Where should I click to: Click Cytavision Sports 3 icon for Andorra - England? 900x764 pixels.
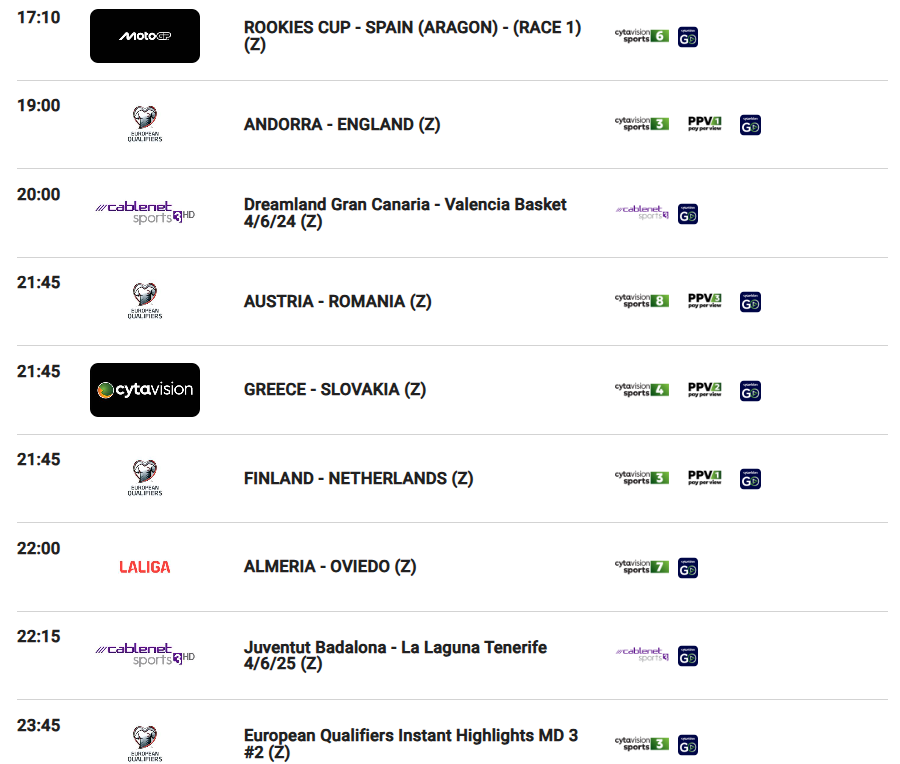click(642, 124)
